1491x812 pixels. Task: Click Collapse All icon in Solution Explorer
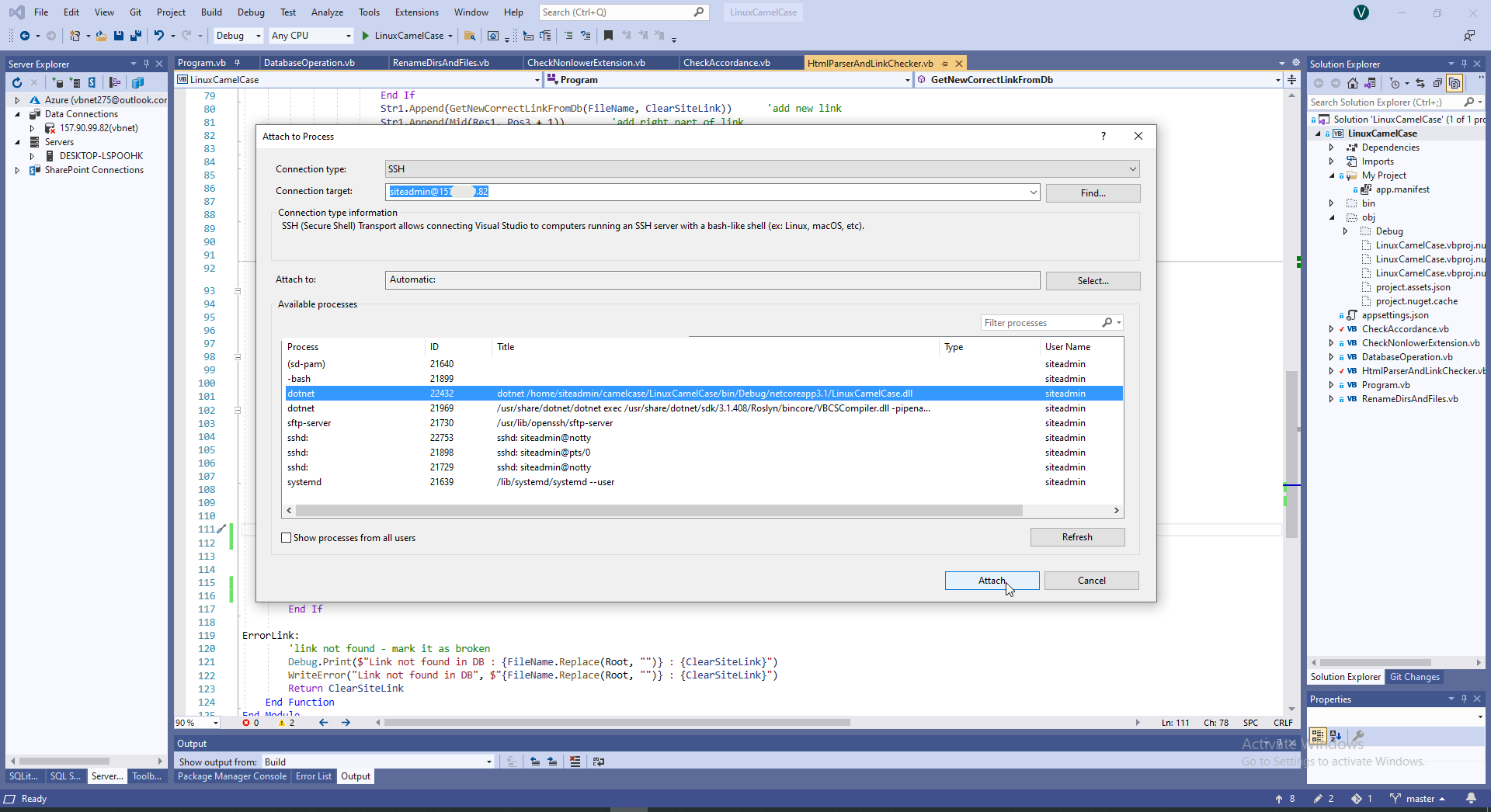[1437, 83]
